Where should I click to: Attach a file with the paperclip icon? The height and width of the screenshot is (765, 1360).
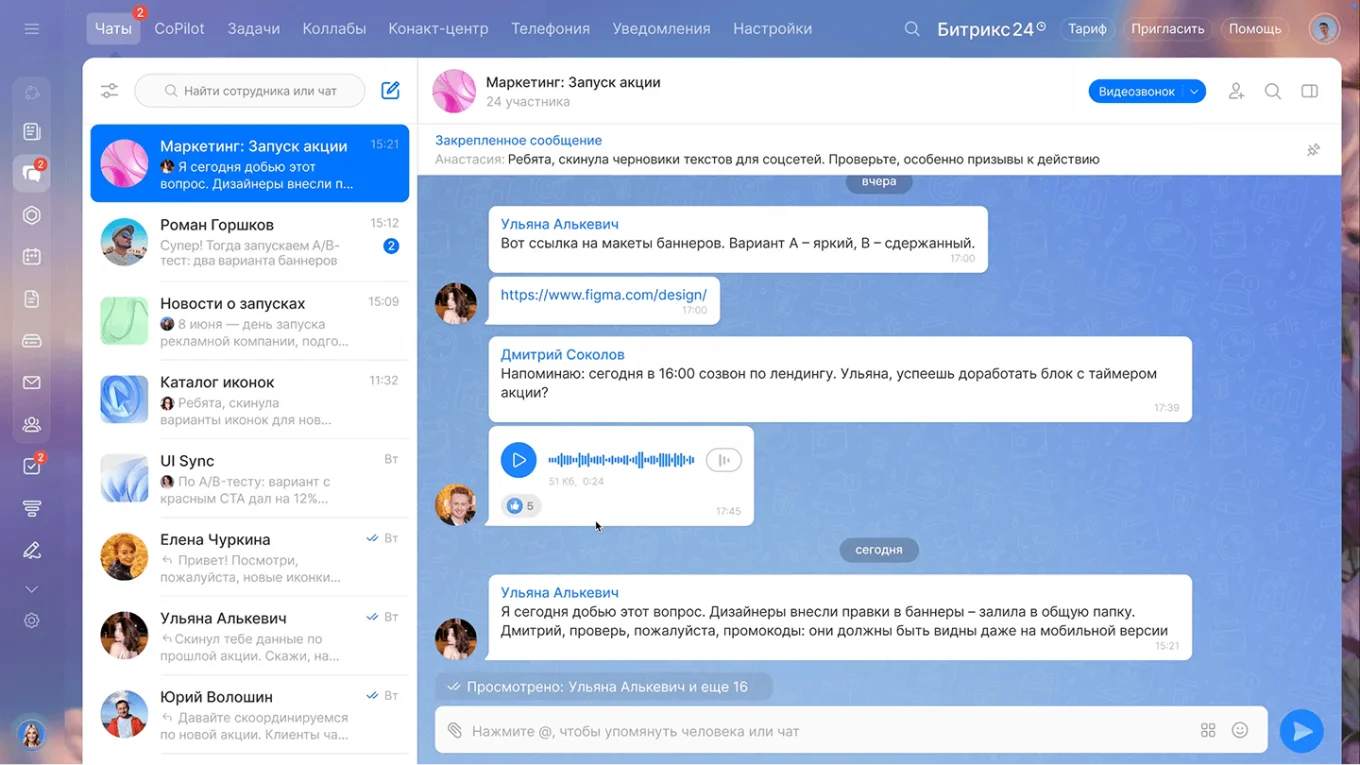click(455, 731)
